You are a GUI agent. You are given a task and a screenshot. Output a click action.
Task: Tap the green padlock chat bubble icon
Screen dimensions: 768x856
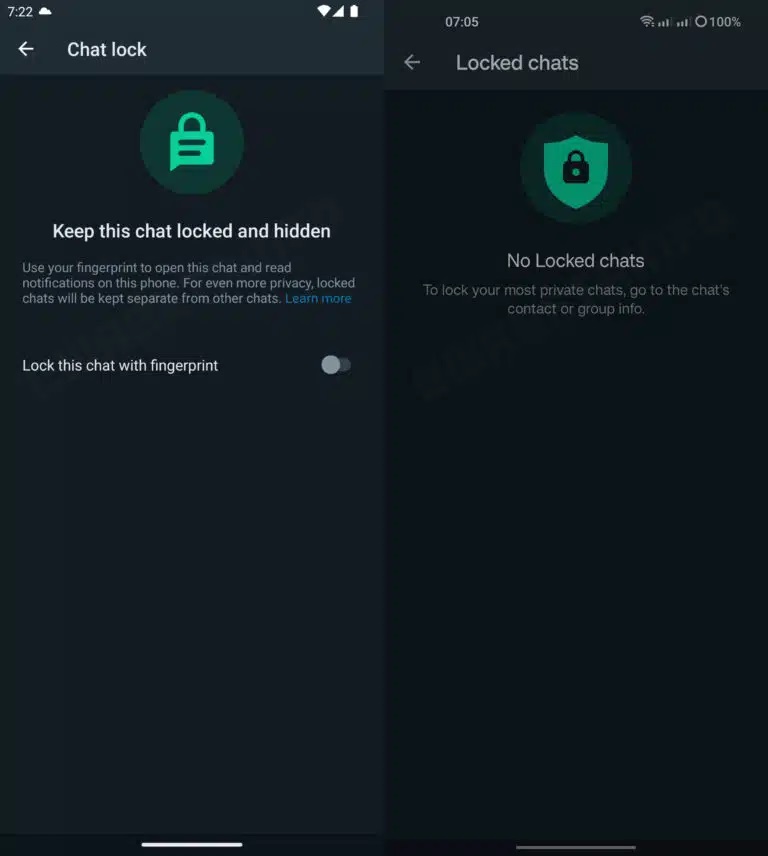click(192, 142)
